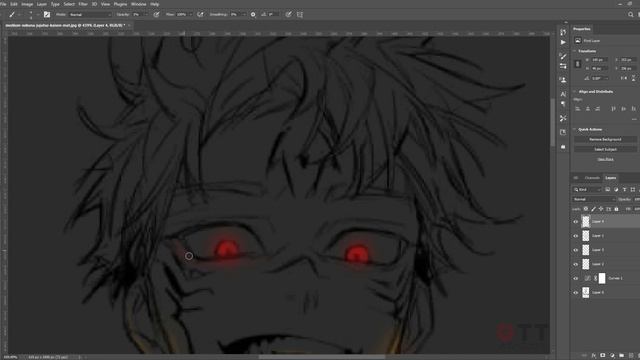Click the canvas horizontal scrollbar
The height and width of the screenshot is (360, 640).
coord(322,357)
